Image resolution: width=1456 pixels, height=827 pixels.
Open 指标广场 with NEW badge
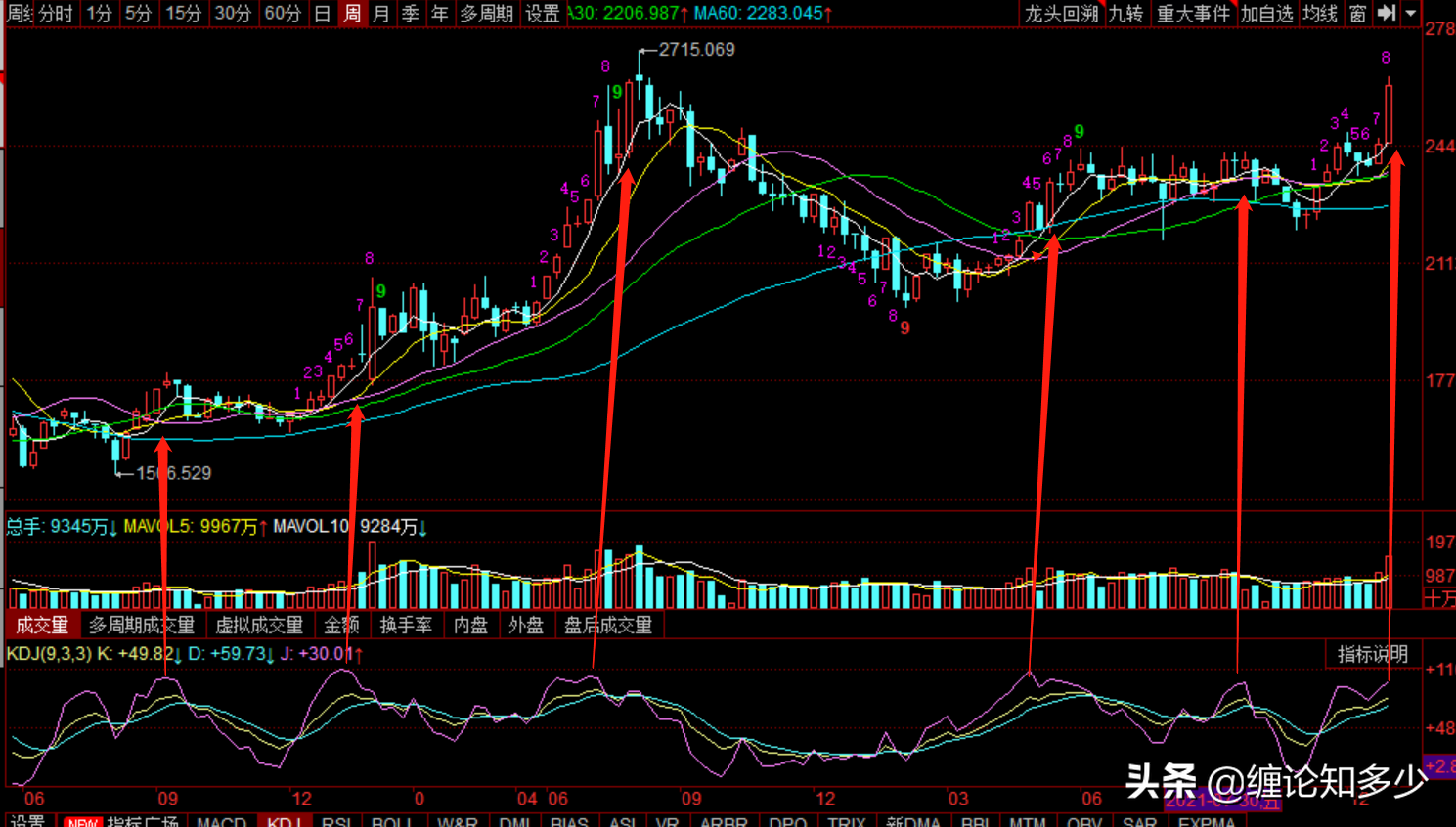[122, 820]
